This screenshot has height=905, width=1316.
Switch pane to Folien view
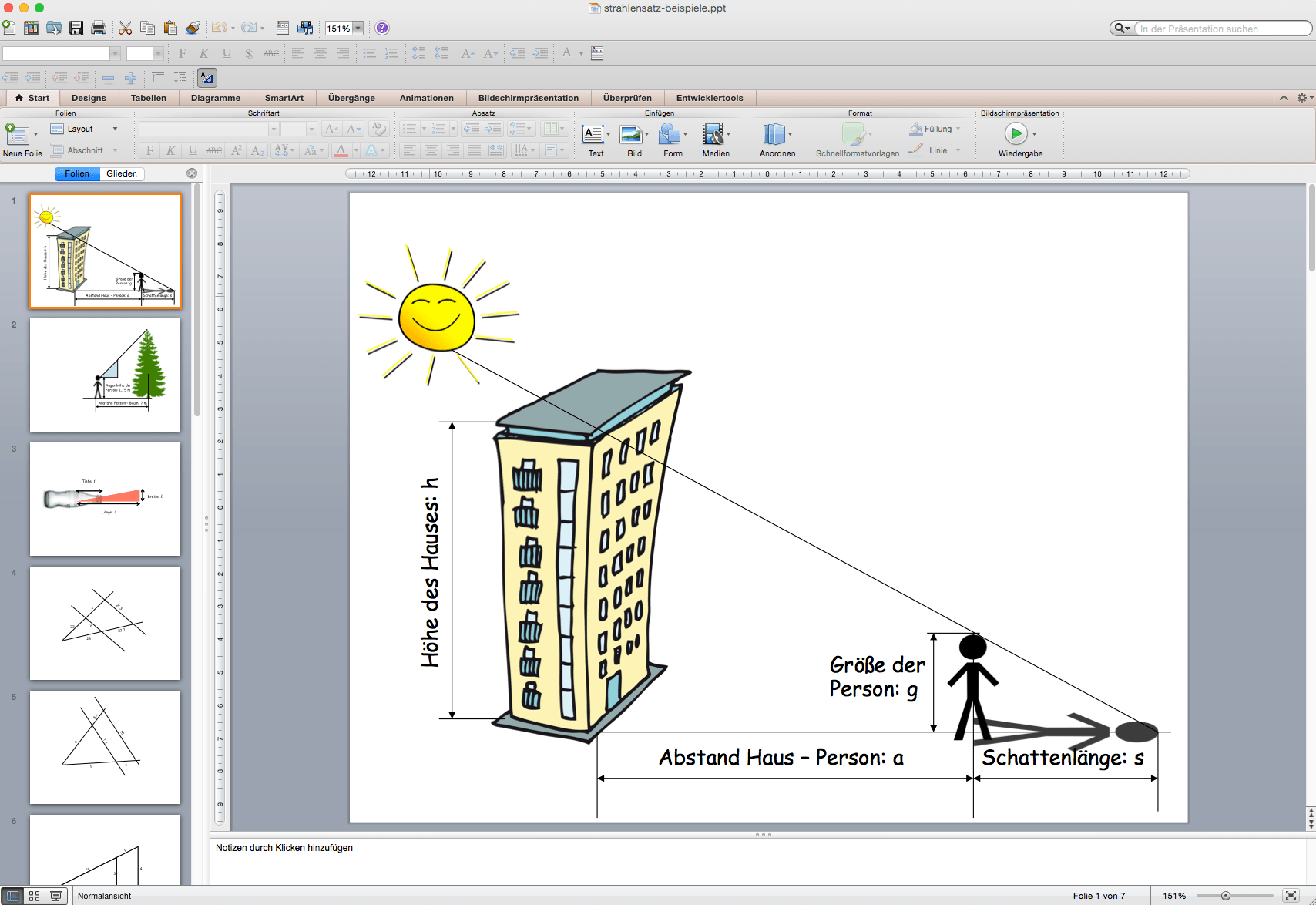pyautogui.click(x=77, y=173)
